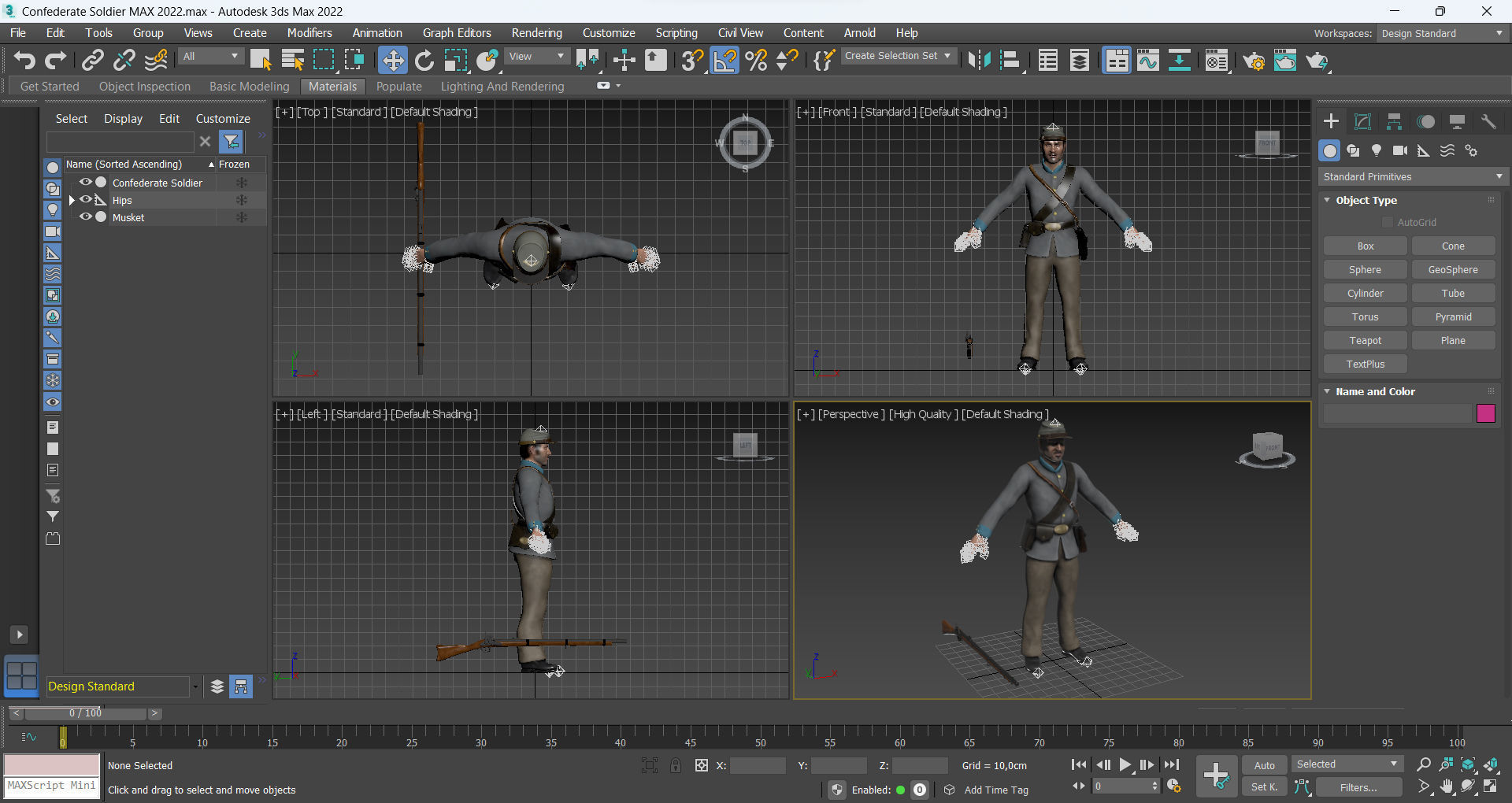This screenshot has height=803, width=1512.
Task: Play the animation
Action: [x=1125, y=764]
